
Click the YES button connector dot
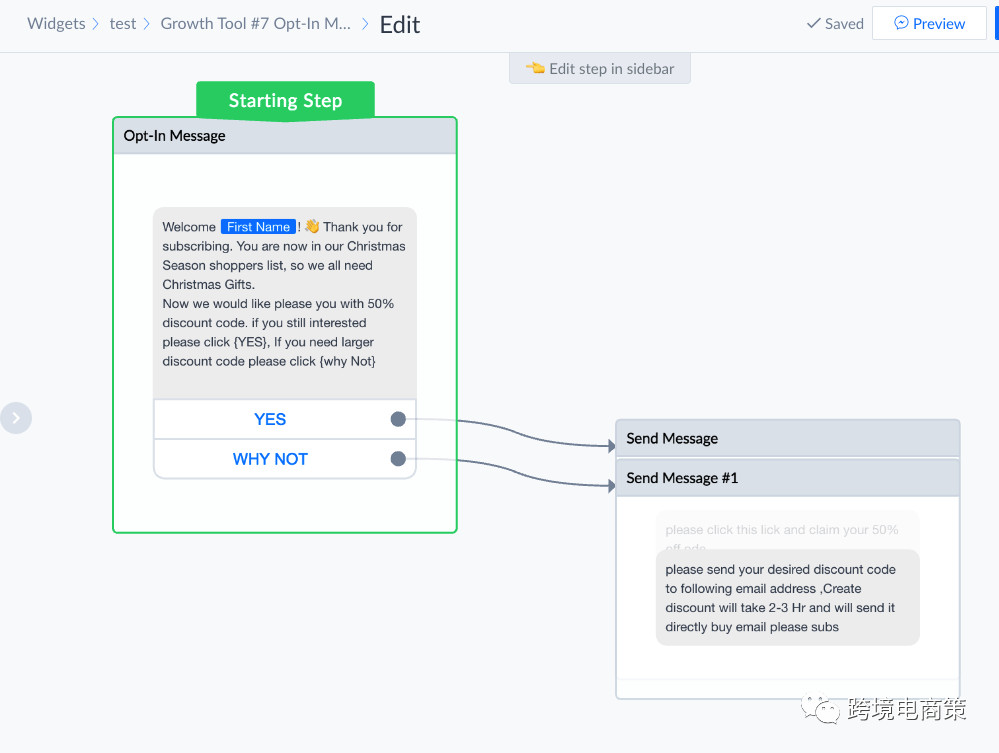(x=398, y=419)
